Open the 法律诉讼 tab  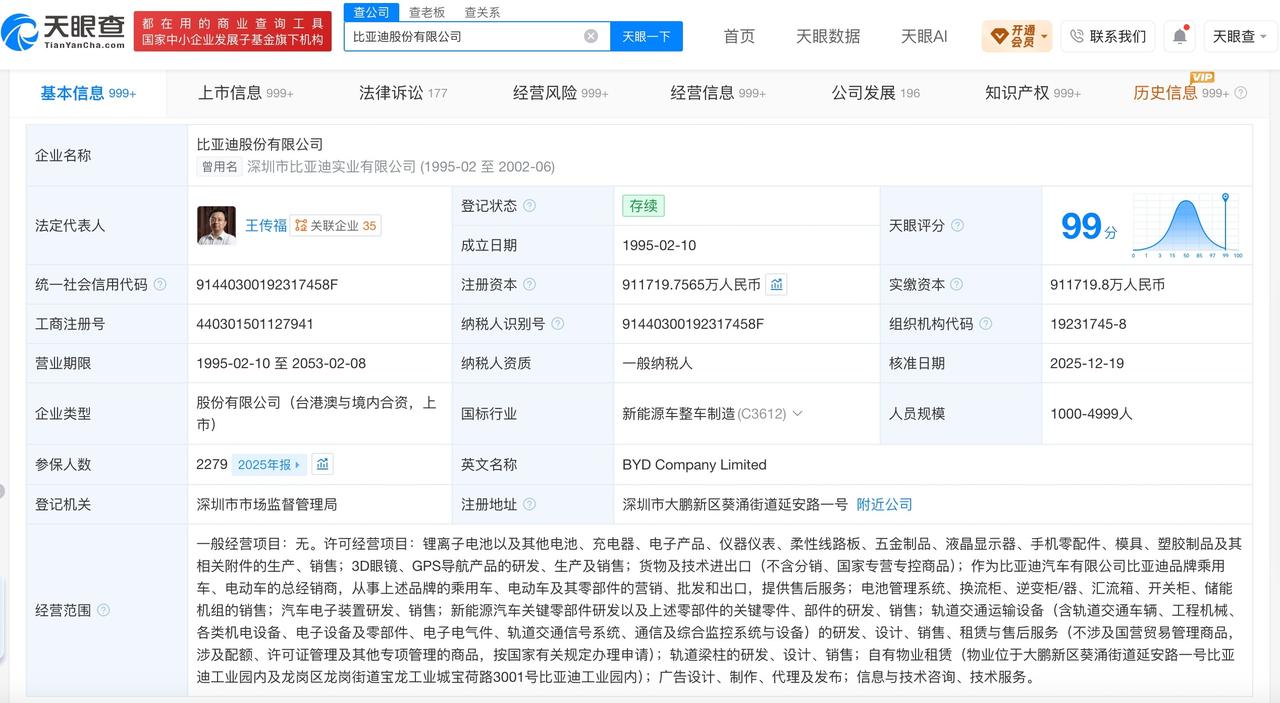[403, 93]
